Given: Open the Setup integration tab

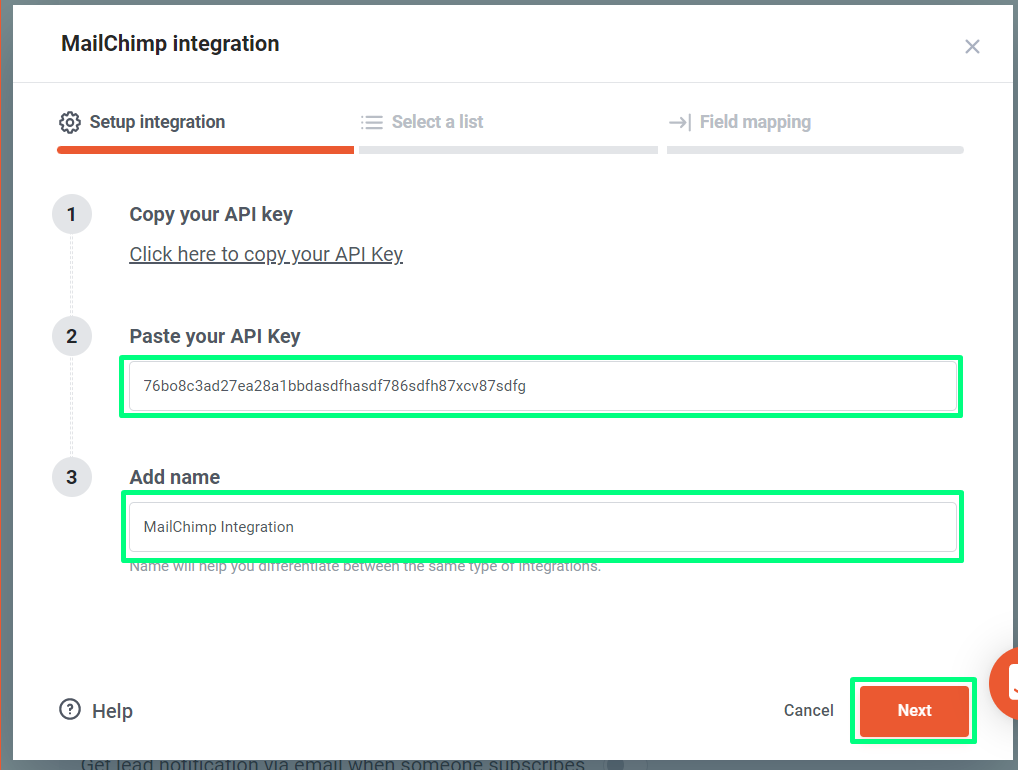Looking at the screenshot, I should (x=142, y=122).
